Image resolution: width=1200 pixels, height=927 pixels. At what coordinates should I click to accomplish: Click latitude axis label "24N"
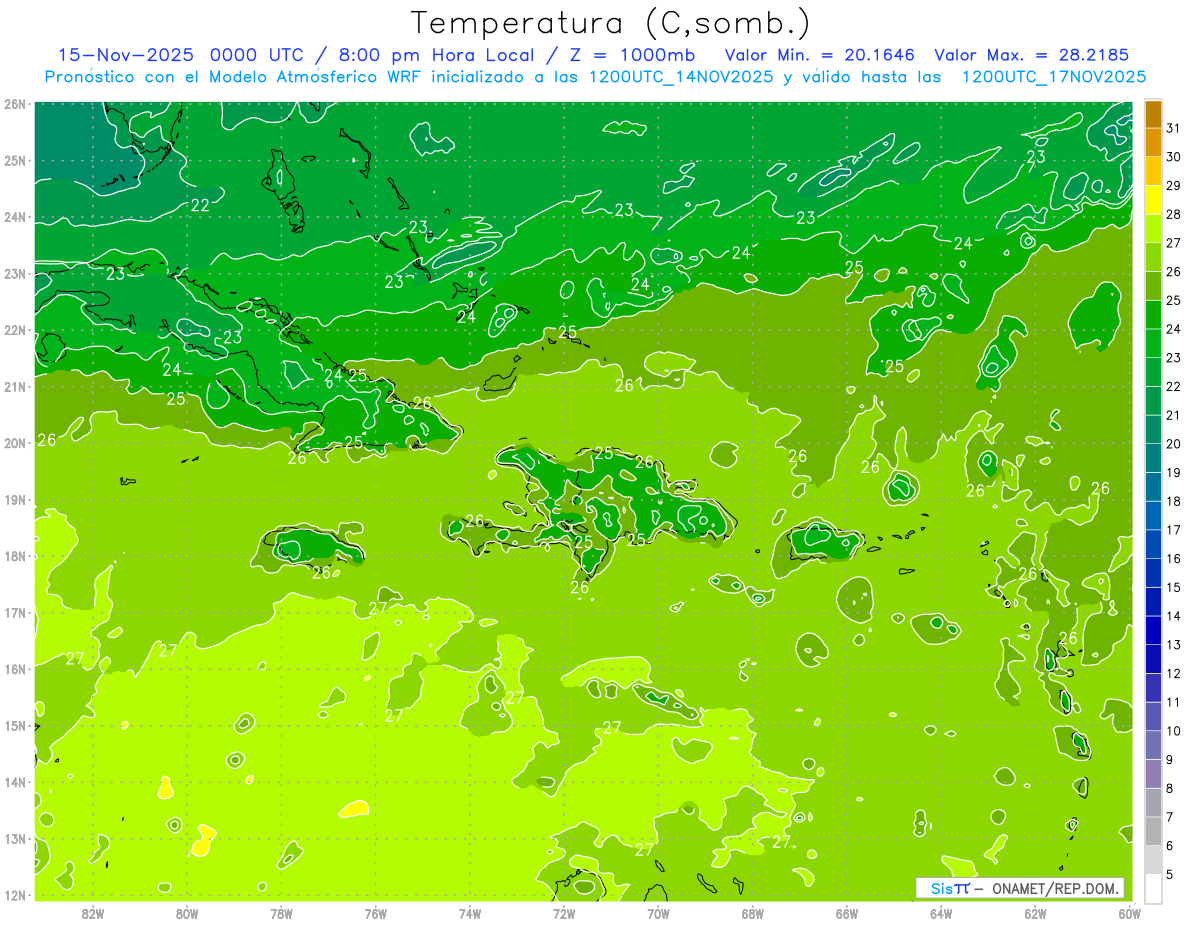pyautogui.click(x=14, y=217)
